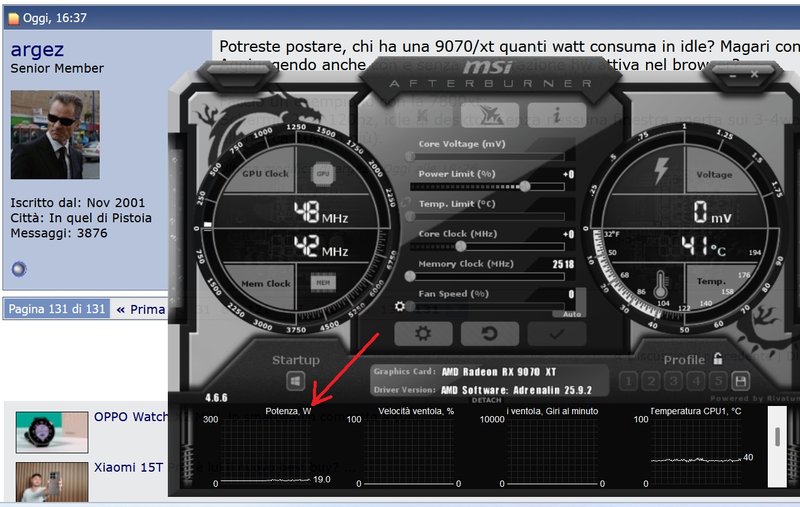Click the Core Voltage slider handle
Viewport: 800px width, 507px height.
pyautogui.click(x=410, y=156)
